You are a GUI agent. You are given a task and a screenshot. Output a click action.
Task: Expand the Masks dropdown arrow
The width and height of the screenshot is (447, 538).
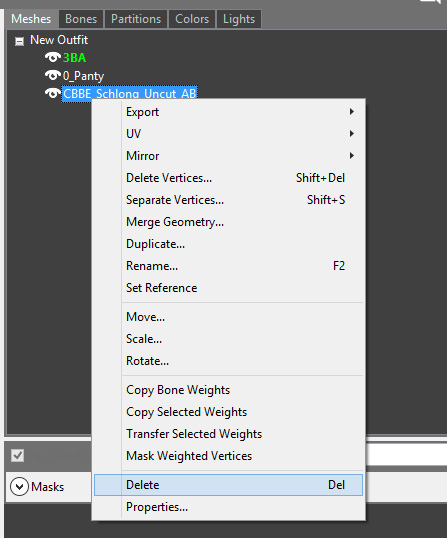[x=19, y=487]
